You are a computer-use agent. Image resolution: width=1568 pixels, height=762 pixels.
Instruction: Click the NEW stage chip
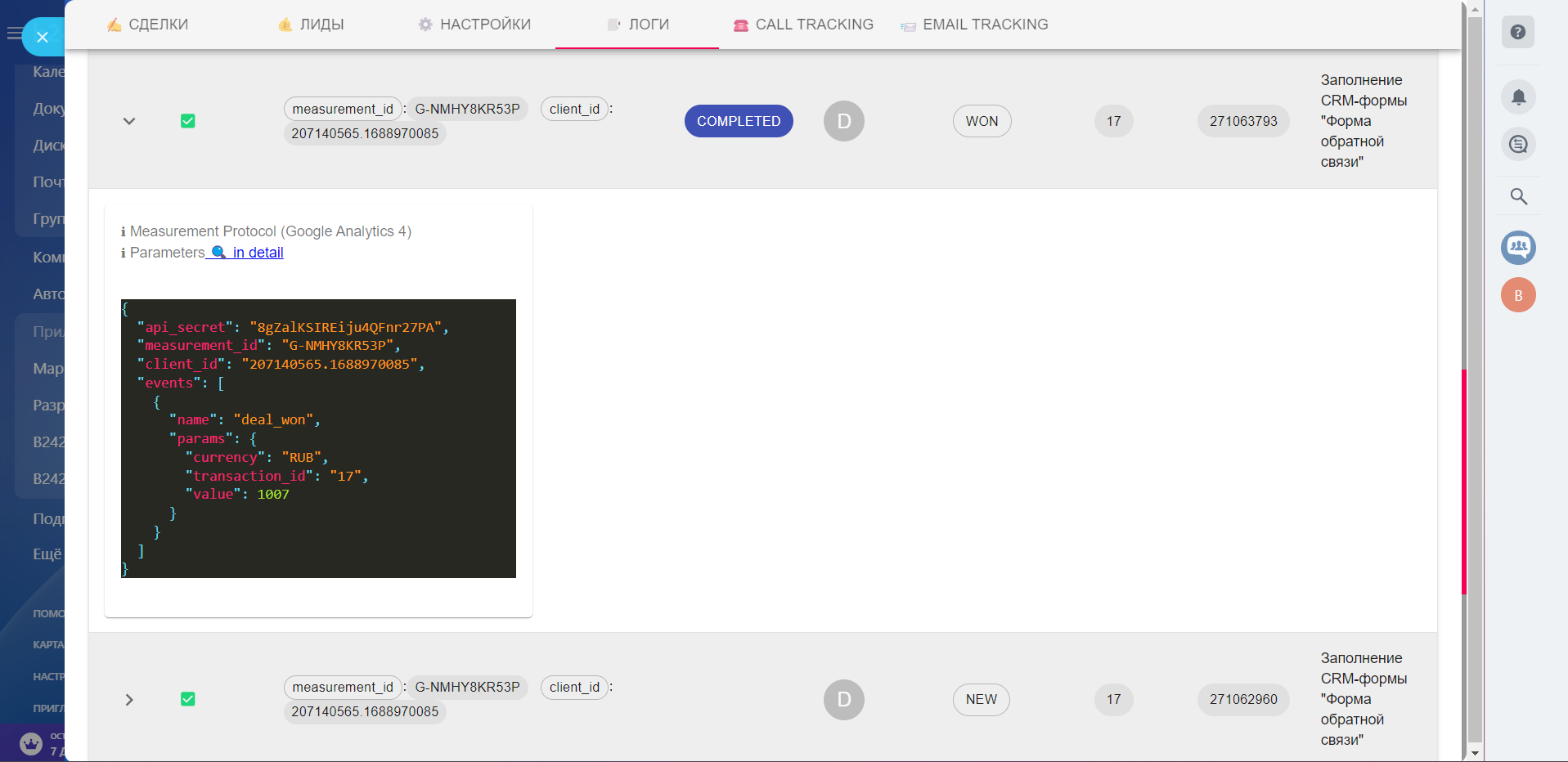click(982, 699)
